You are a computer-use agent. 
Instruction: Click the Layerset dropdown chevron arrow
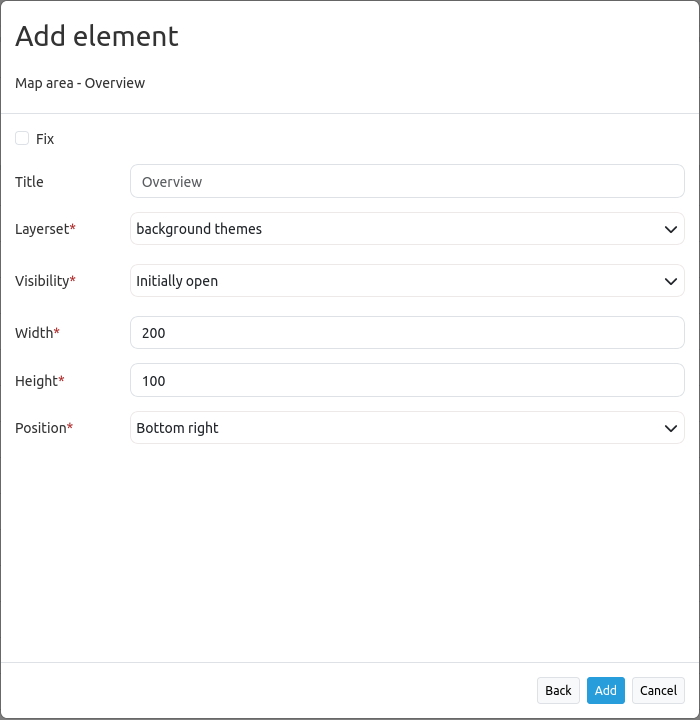point(671,229)
